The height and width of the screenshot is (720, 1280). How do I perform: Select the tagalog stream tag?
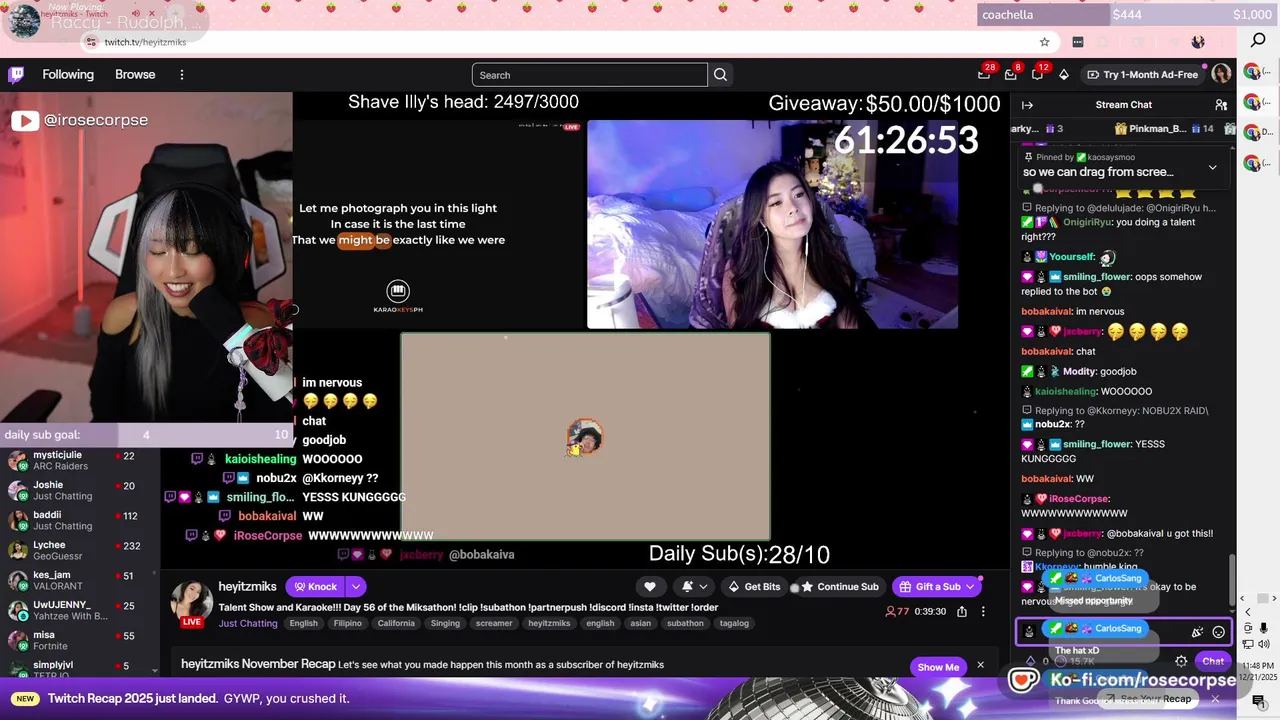734,623
